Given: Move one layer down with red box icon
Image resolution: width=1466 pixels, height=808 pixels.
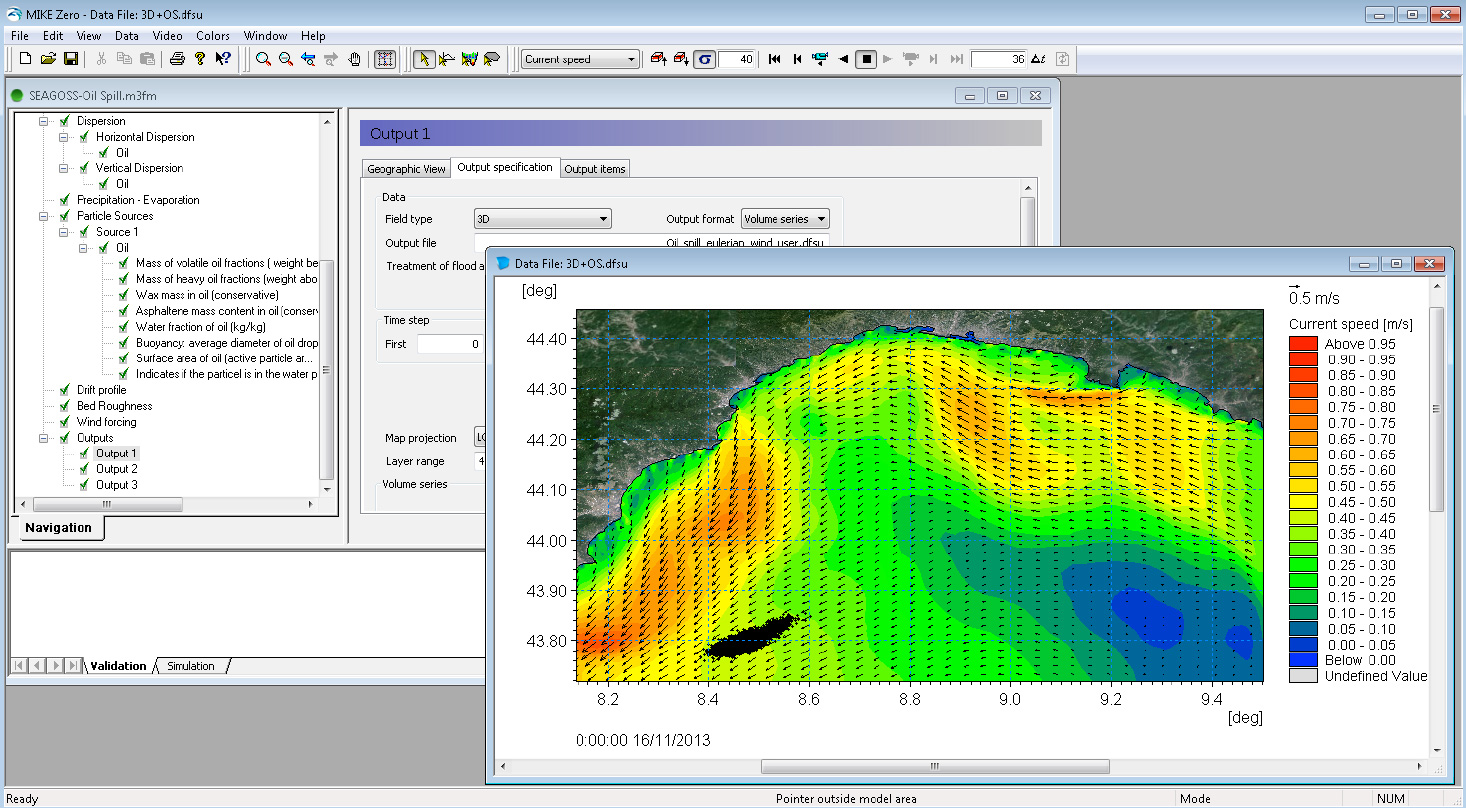Looking at the screenshot, I should 681,59.
